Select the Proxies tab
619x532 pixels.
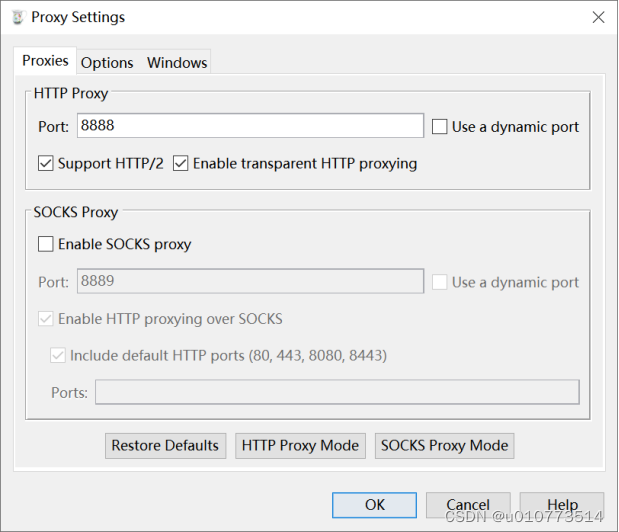pos(45,61)
